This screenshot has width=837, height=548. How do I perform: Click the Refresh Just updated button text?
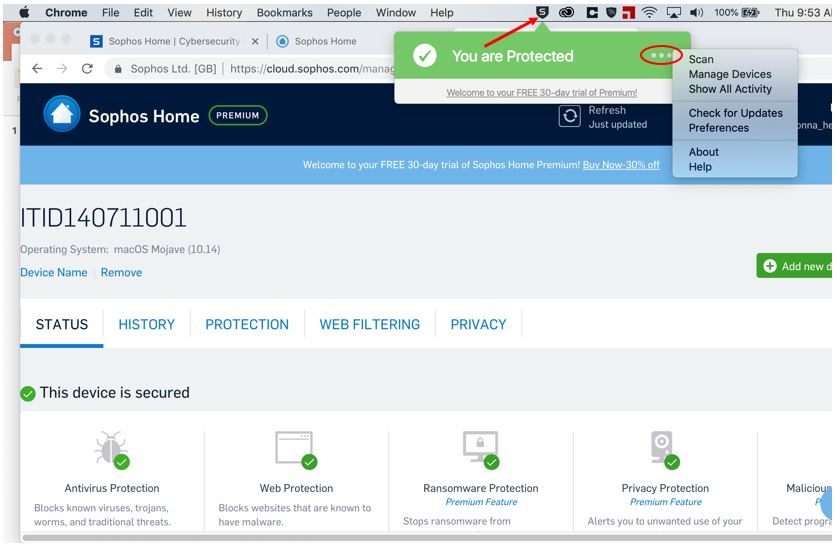pyautogui.click(x=618, y=117)
